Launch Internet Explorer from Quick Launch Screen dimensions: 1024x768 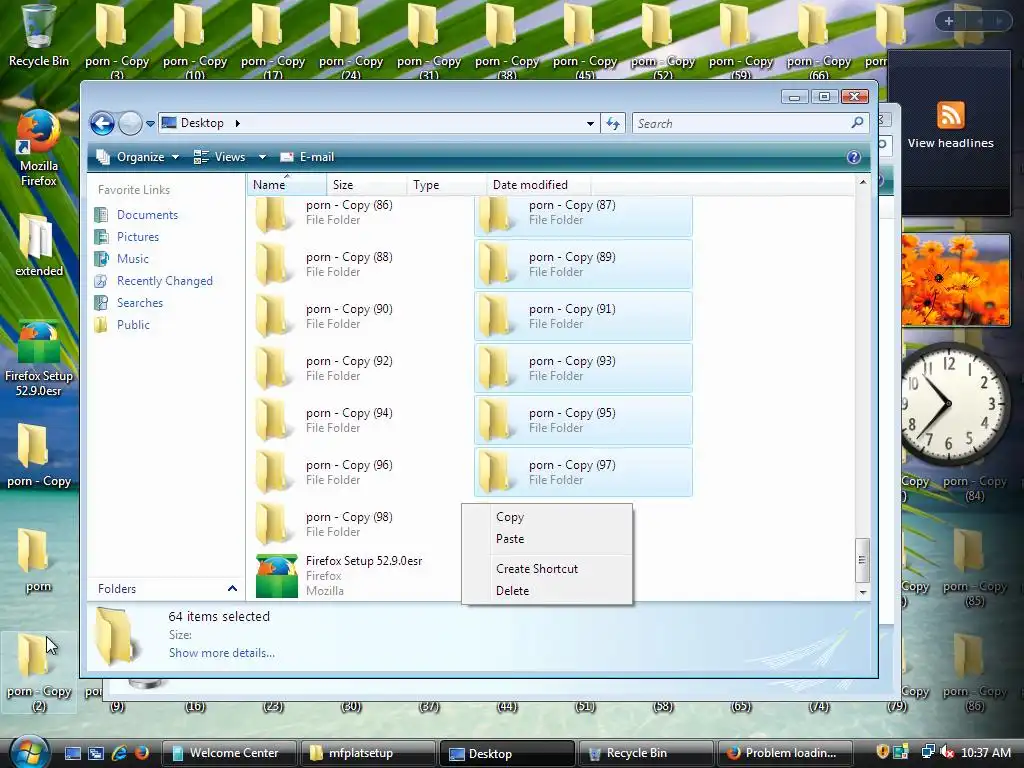point(119,753)
